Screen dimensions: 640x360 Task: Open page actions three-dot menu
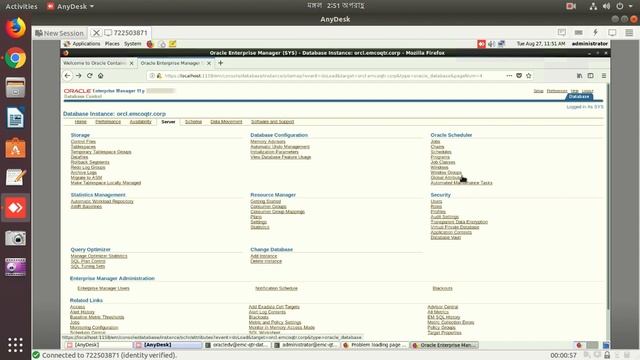click(x=509, y=76)
